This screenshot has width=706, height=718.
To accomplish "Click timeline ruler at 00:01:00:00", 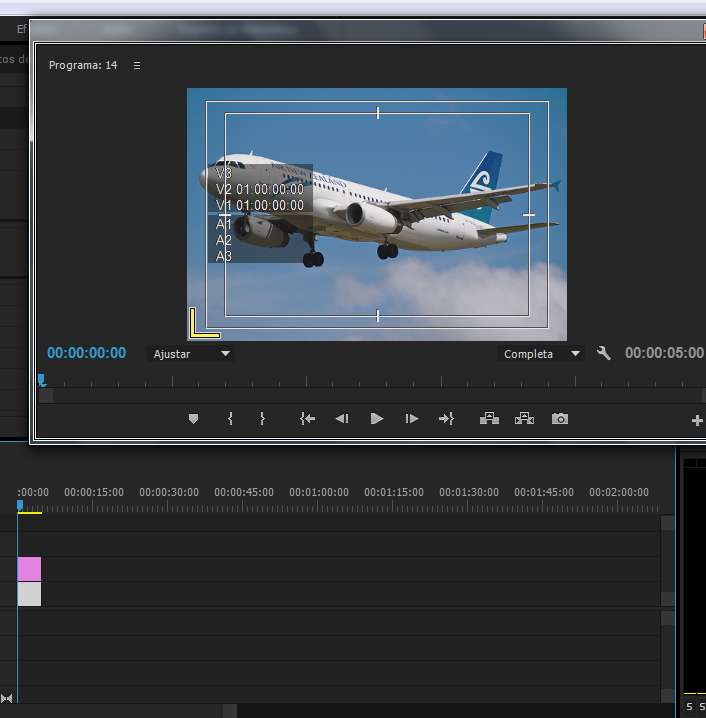I will (x=319, y=492).
